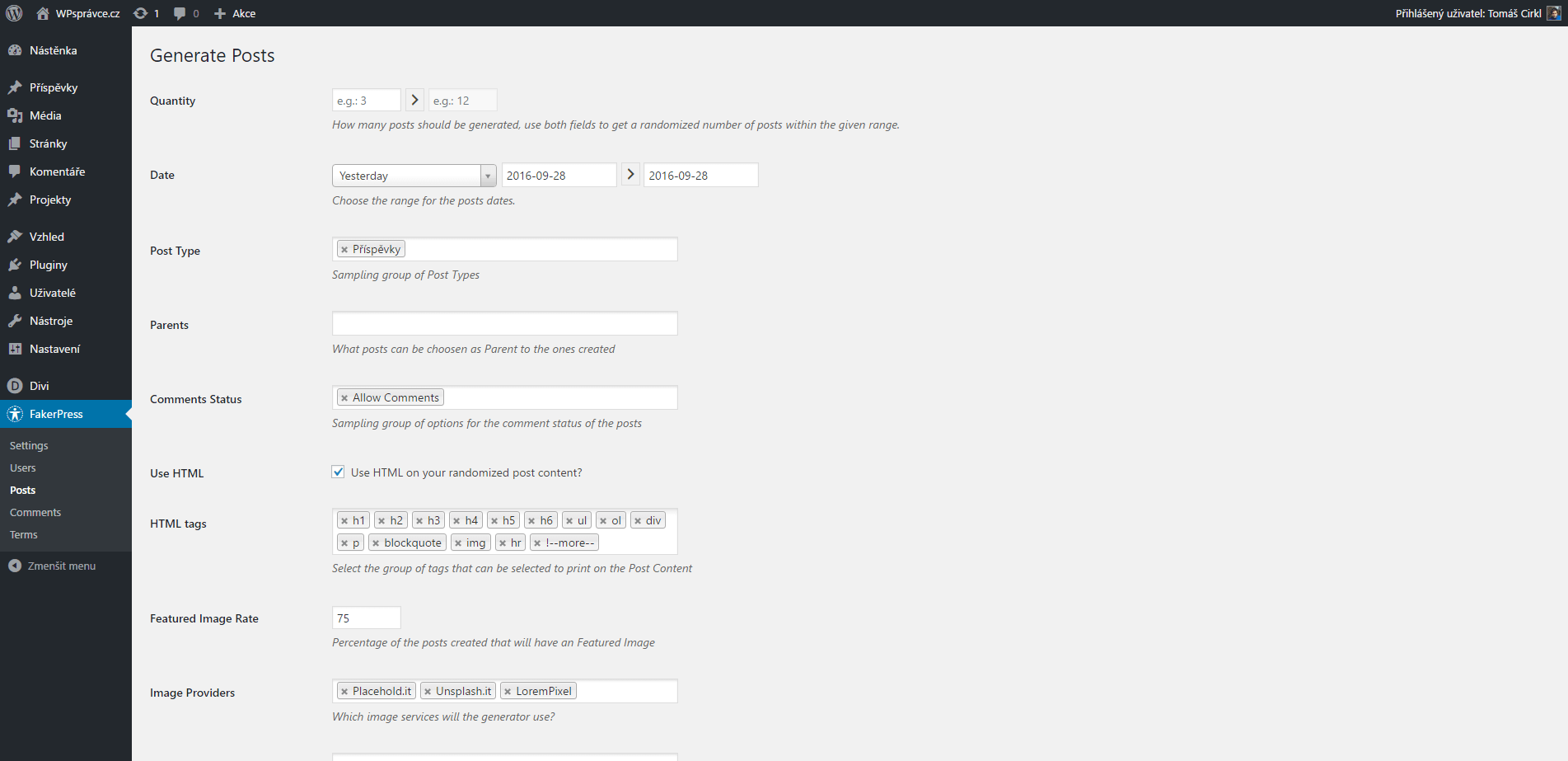Toggle the Use HTML checkbox
Viewport: 1568px width, 761px height.
pos(338,472)
